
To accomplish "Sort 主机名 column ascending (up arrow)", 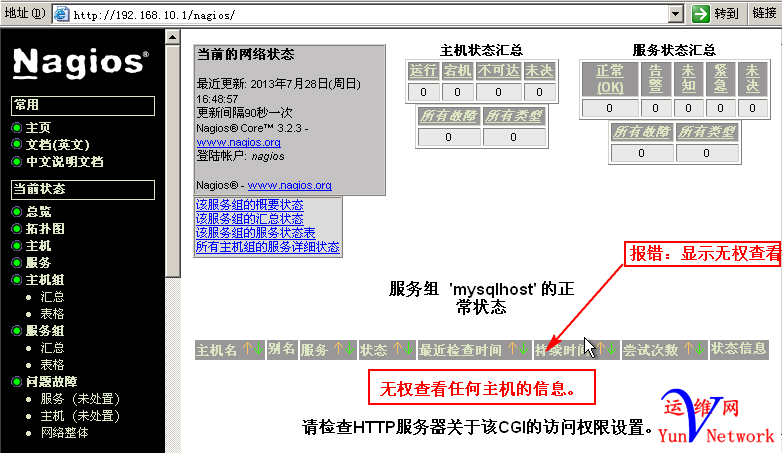I will coord(247,349).
